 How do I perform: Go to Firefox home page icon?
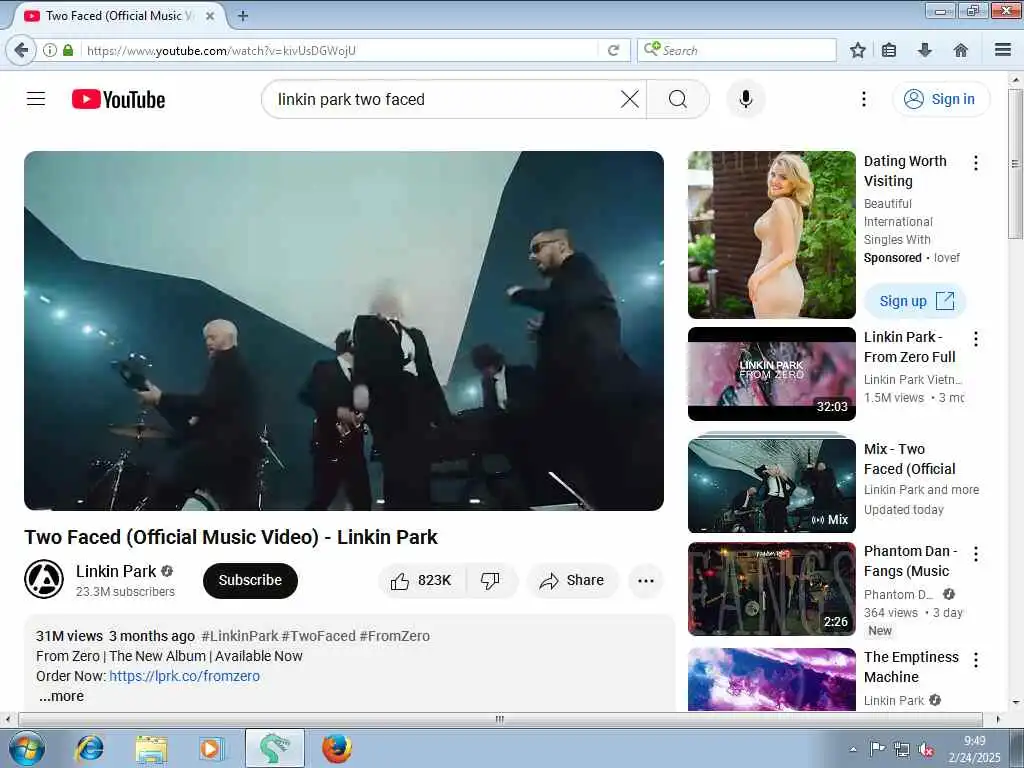coord(960,50)
